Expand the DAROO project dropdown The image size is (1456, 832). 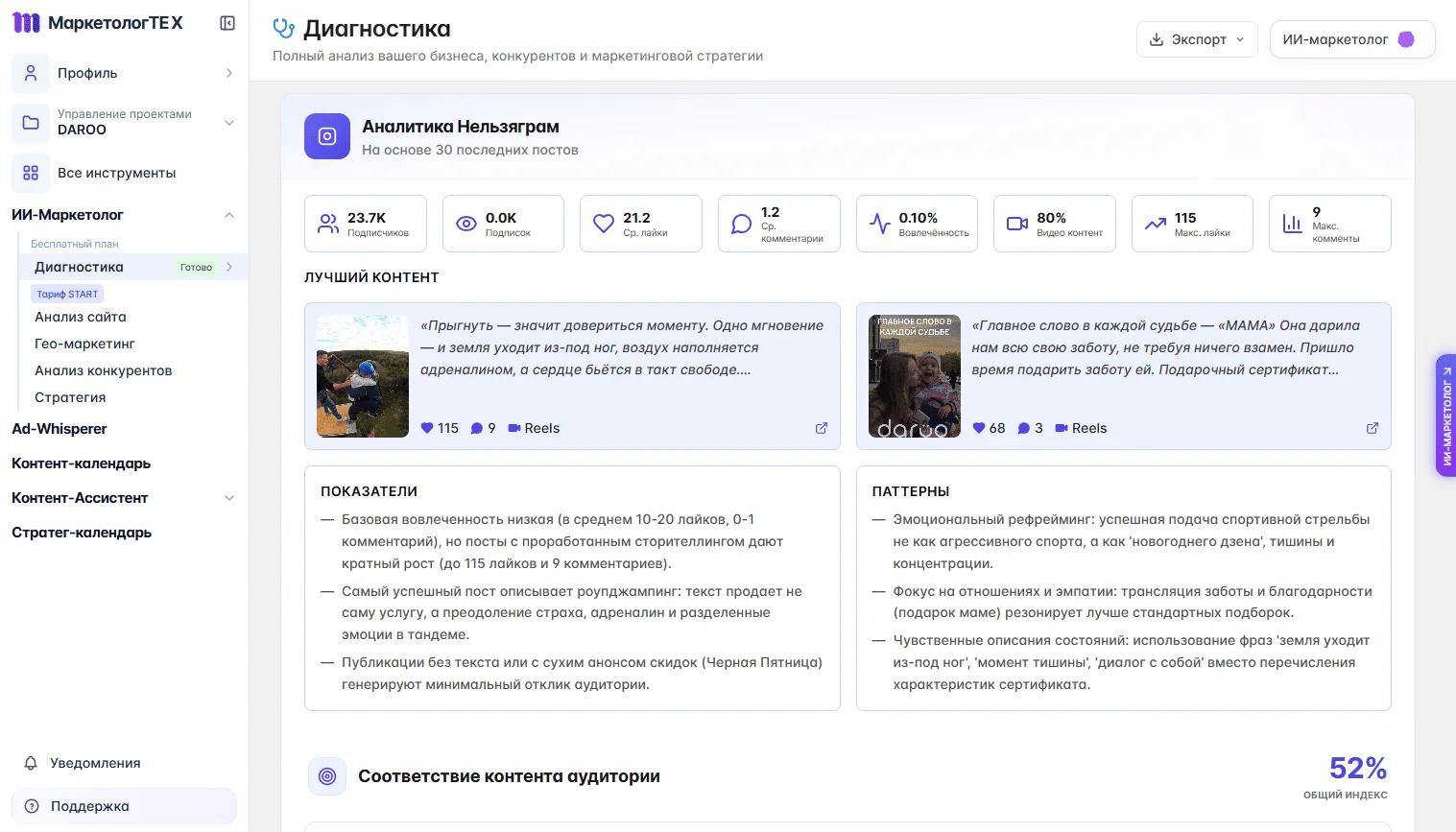coord(228,123)
